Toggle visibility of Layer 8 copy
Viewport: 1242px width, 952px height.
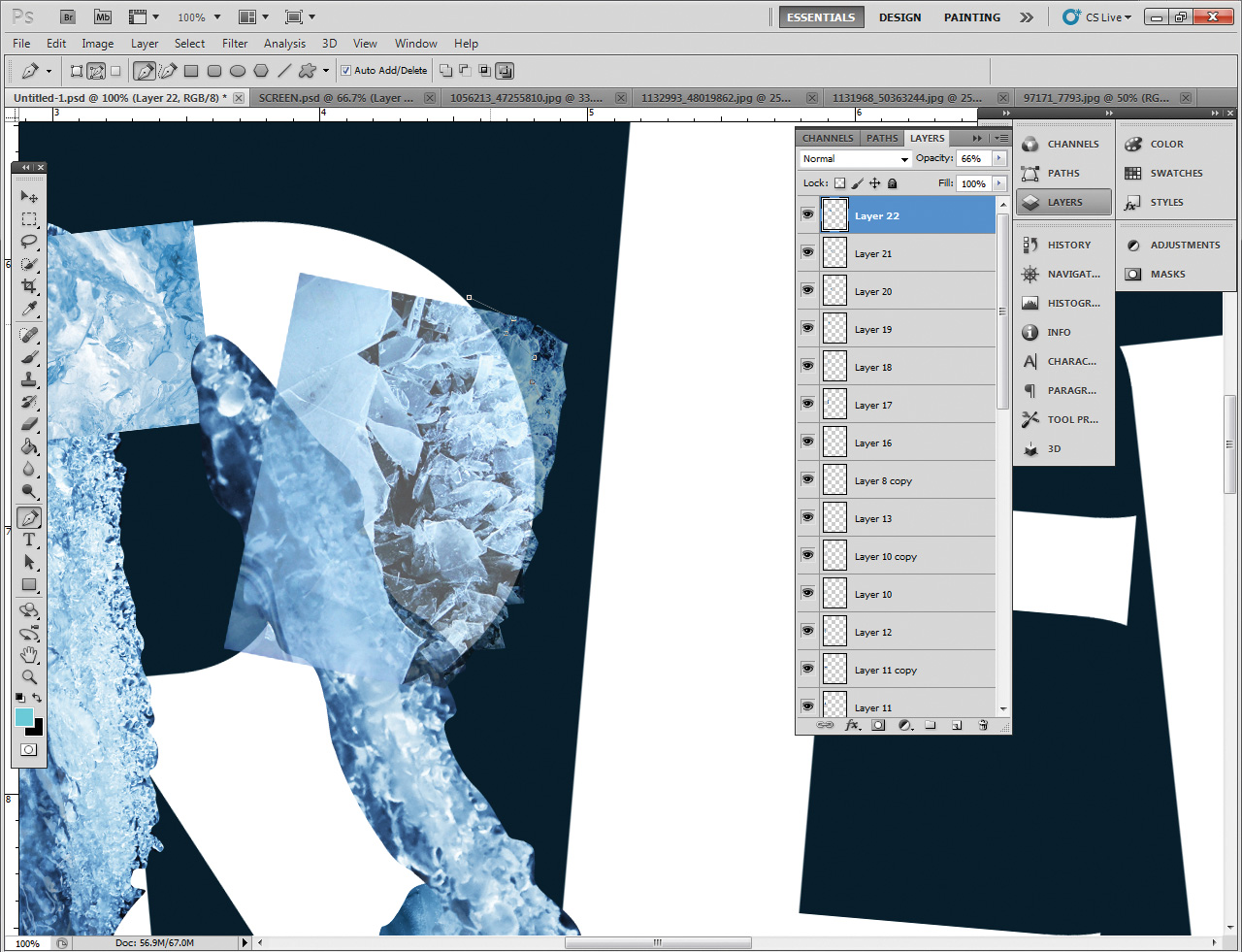point(807,479)
